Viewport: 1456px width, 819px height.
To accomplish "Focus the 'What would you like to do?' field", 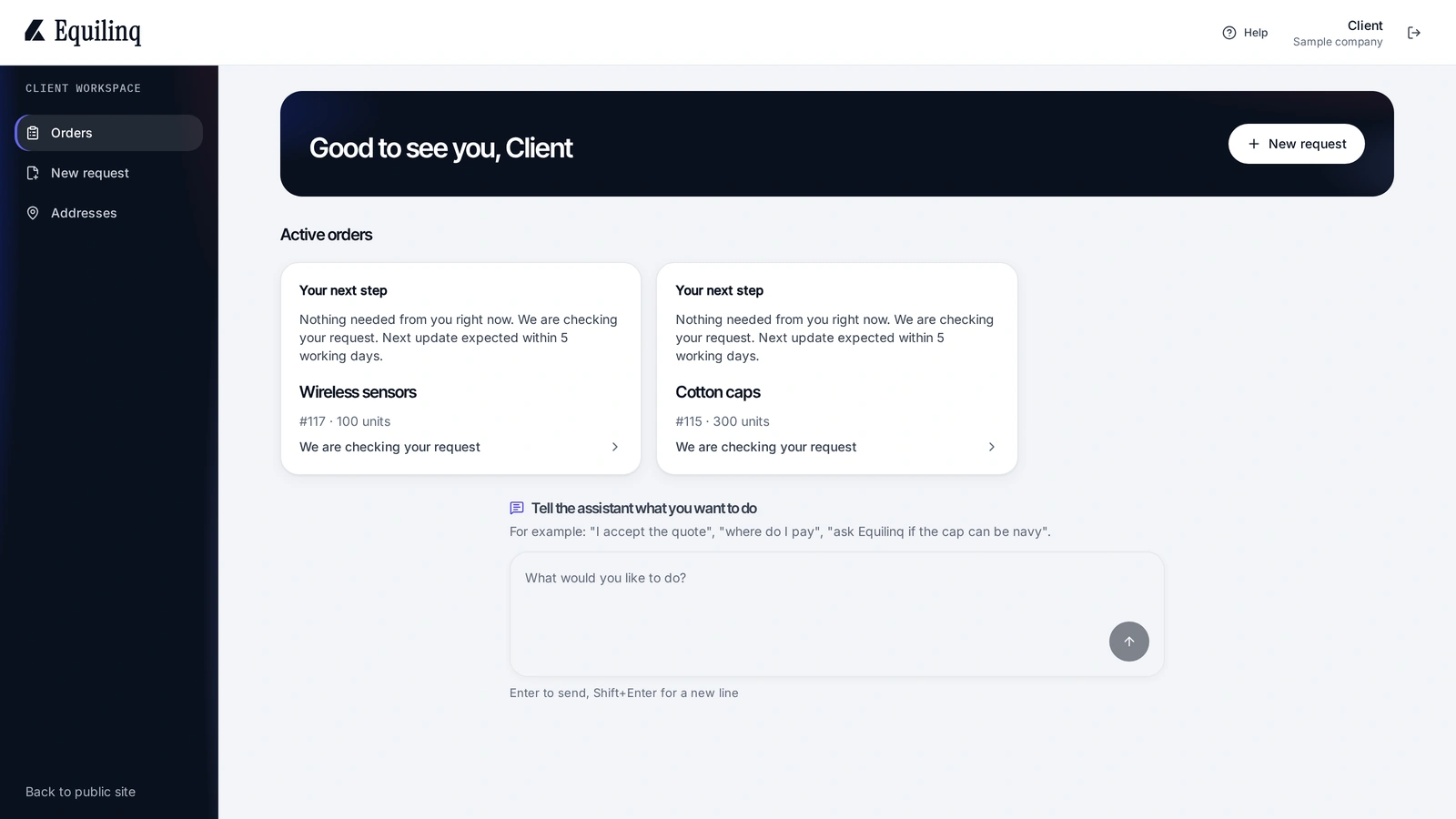I will [x=837, y=614].
